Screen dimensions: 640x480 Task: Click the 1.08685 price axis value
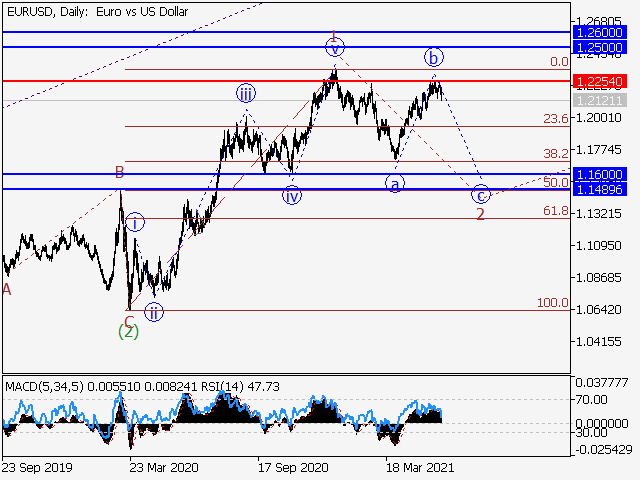(x=598, y=278)
